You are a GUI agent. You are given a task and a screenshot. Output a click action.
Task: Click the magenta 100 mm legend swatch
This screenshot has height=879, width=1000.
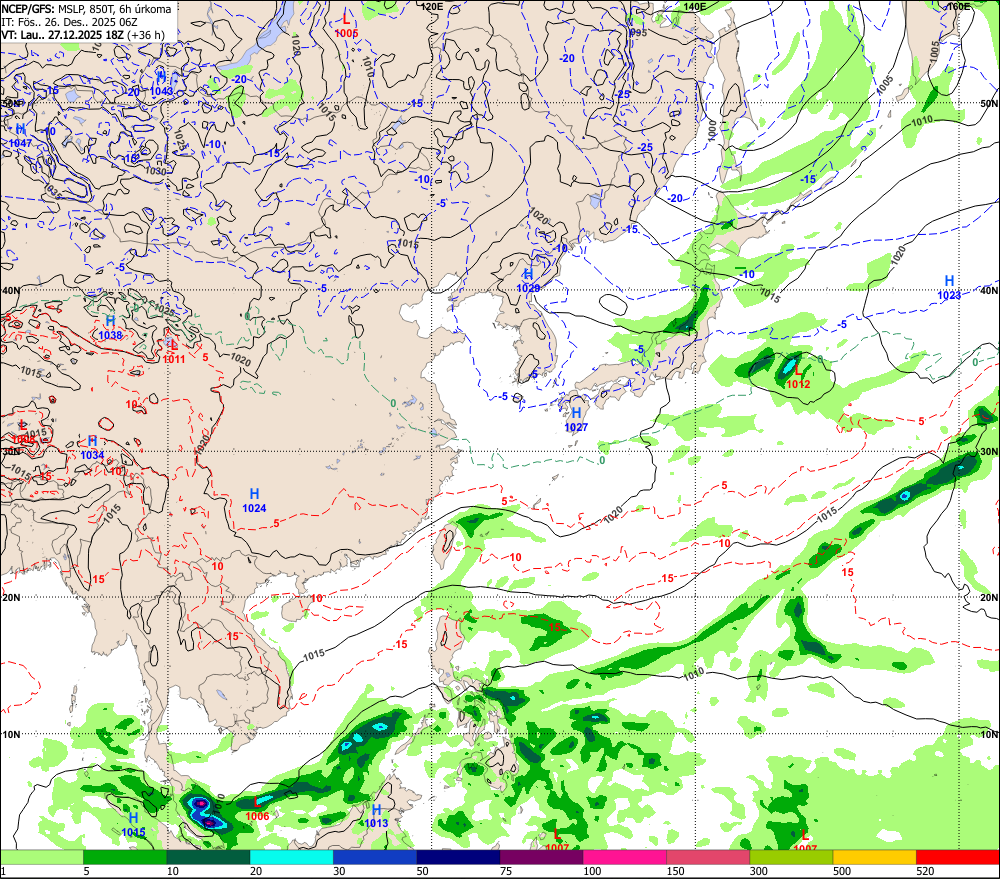(624, 857)
